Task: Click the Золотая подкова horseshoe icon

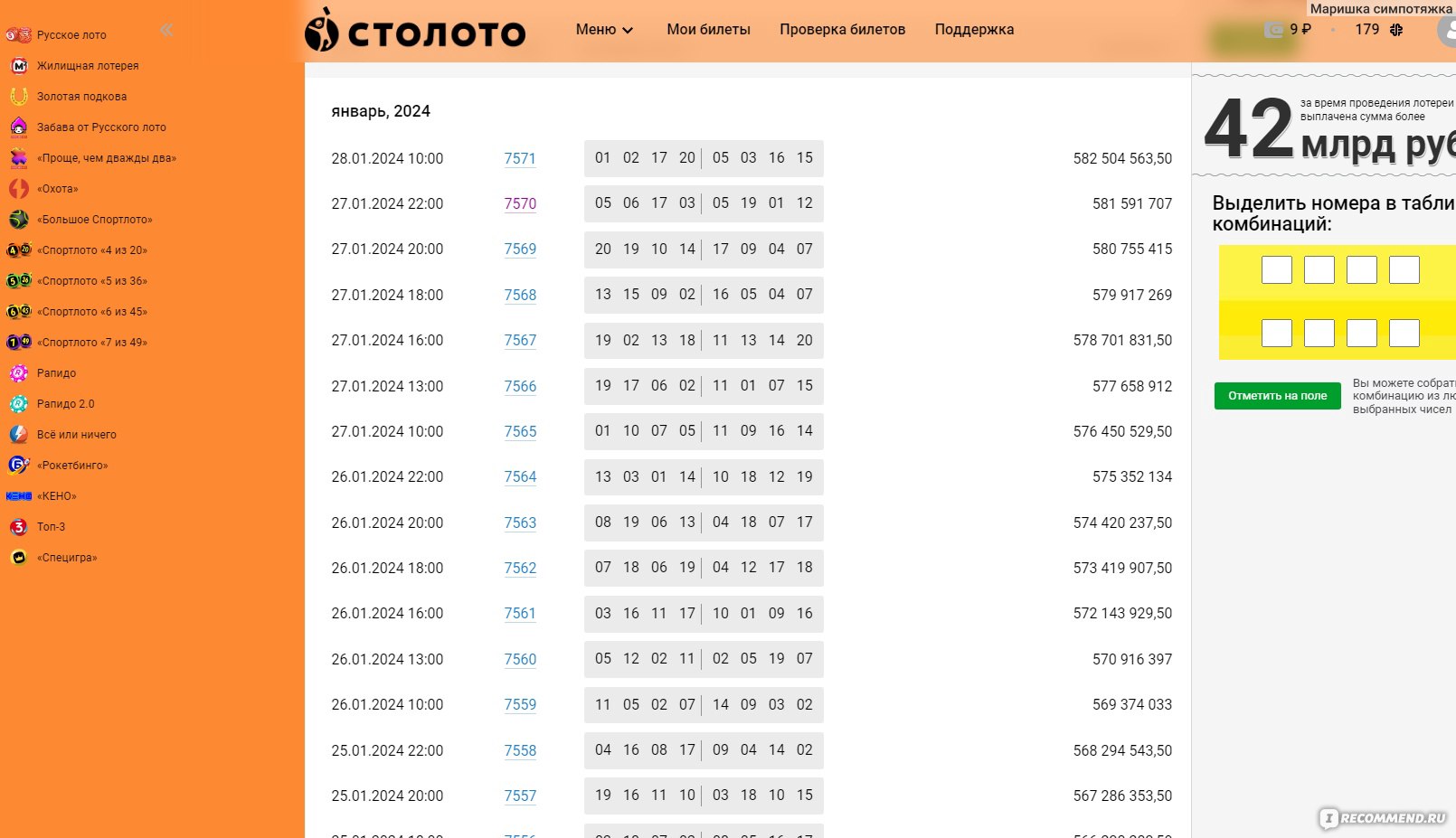Action: tap(19, 97)
